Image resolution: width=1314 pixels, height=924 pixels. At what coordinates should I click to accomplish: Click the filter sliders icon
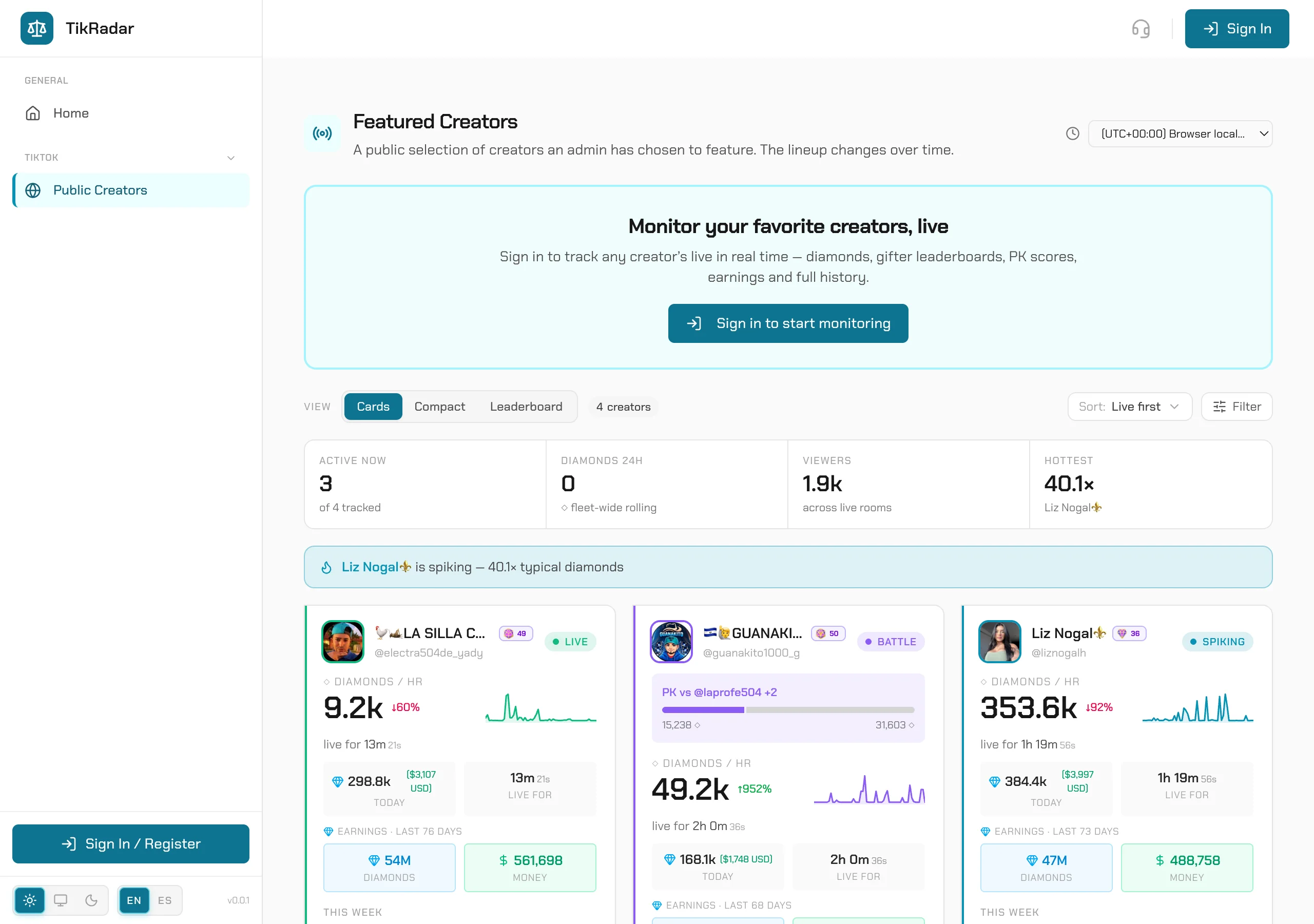tap(1220, 407)
